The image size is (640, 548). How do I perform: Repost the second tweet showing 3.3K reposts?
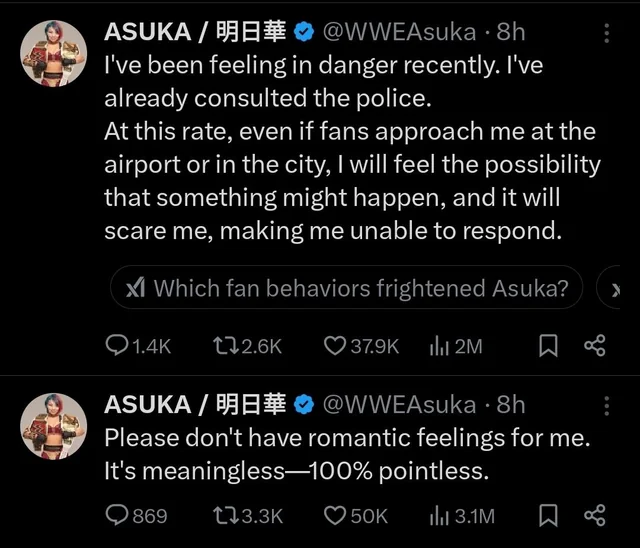(x=248, y=515)
